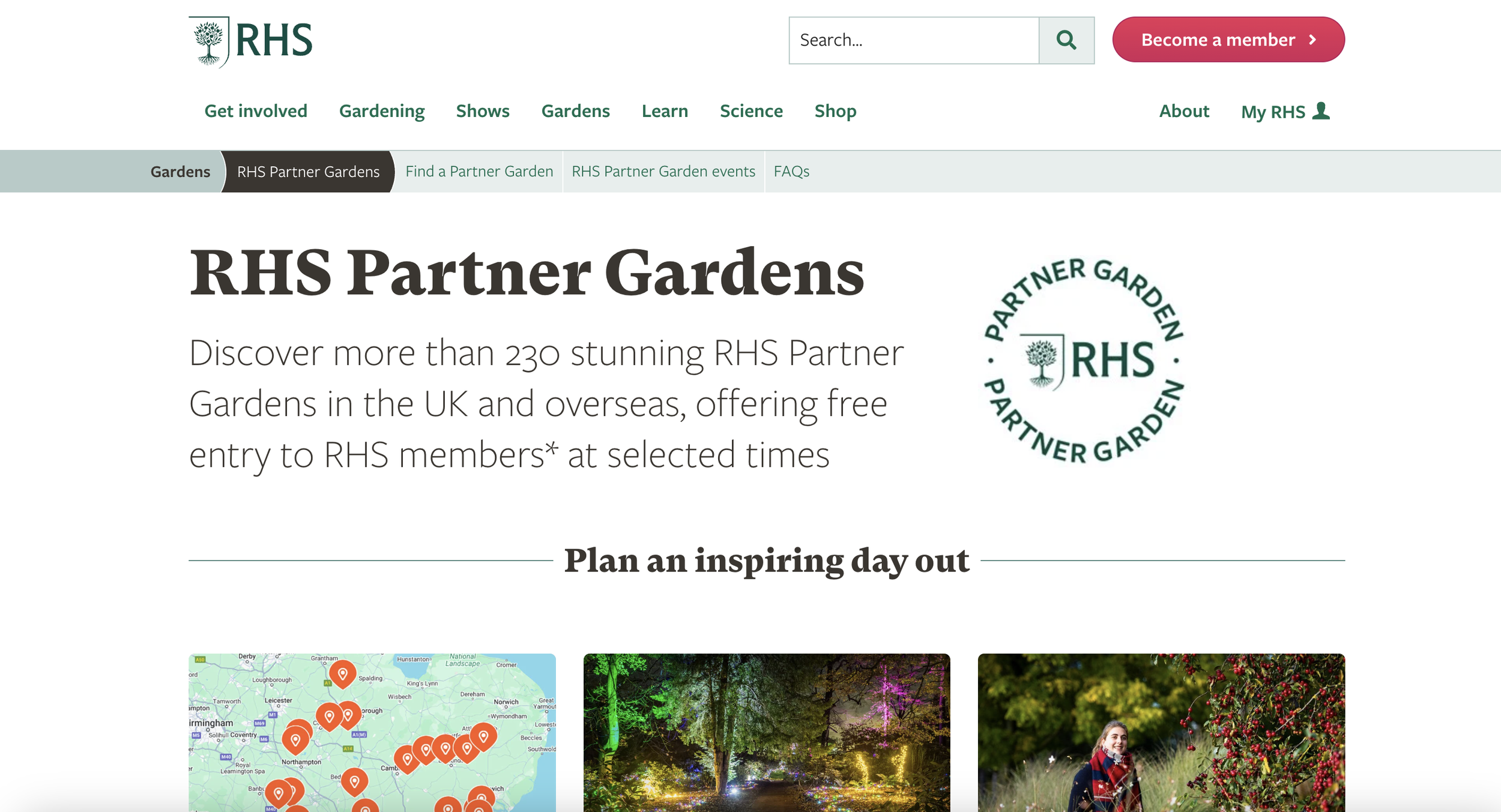Click the map pin near Grantham

click(343, 675)
